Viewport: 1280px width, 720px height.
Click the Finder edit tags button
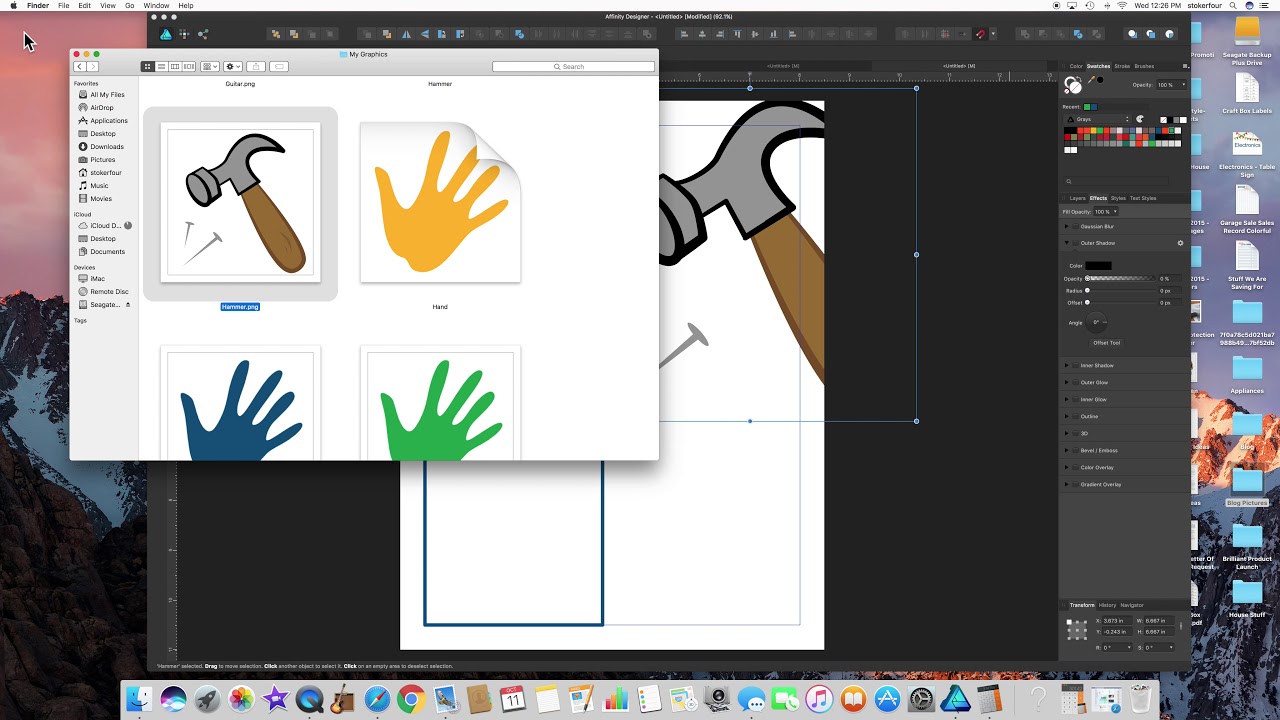coord(279,67)
